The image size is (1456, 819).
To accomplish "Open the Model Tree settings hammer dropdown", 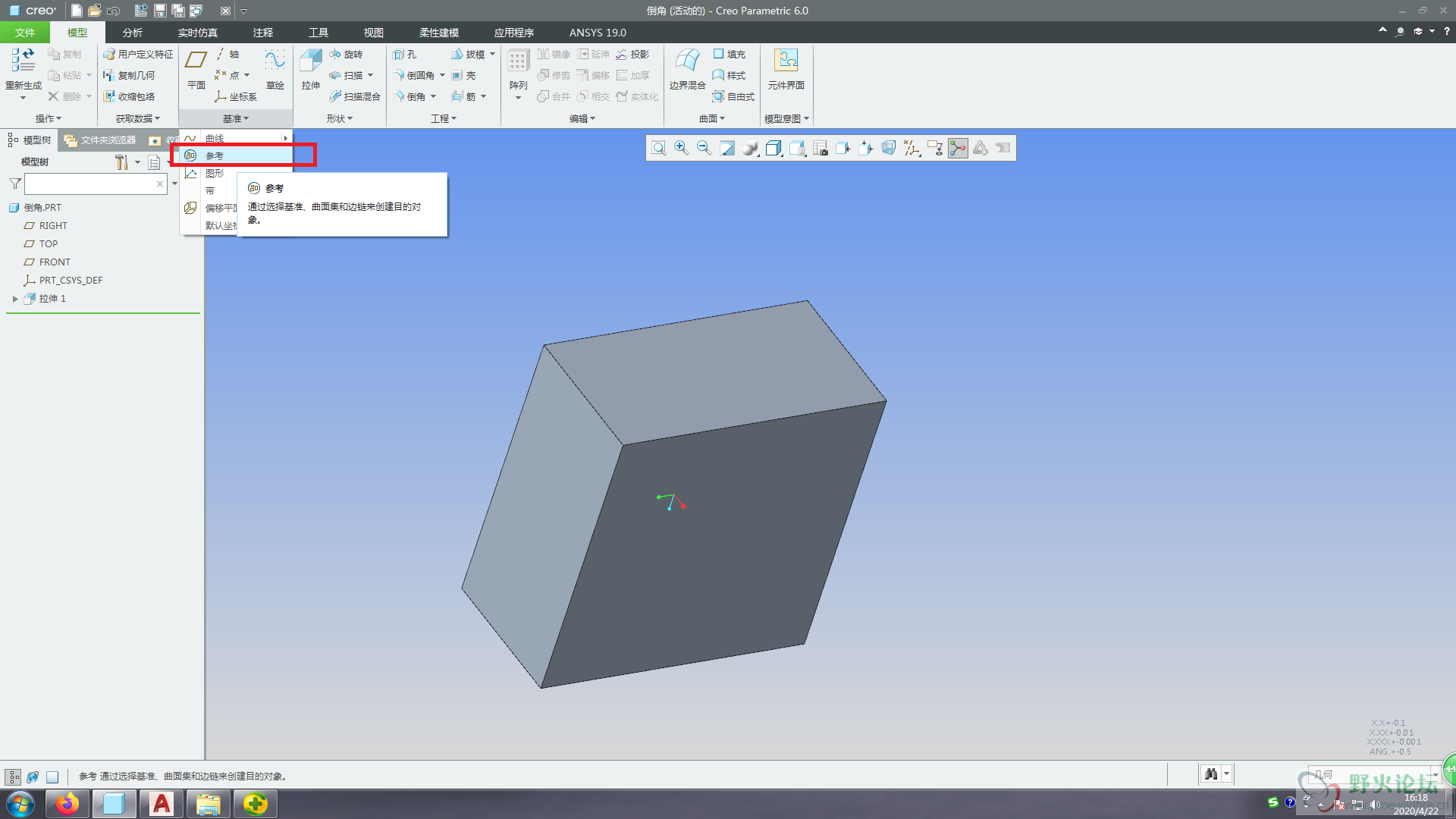I will [127, 162].
